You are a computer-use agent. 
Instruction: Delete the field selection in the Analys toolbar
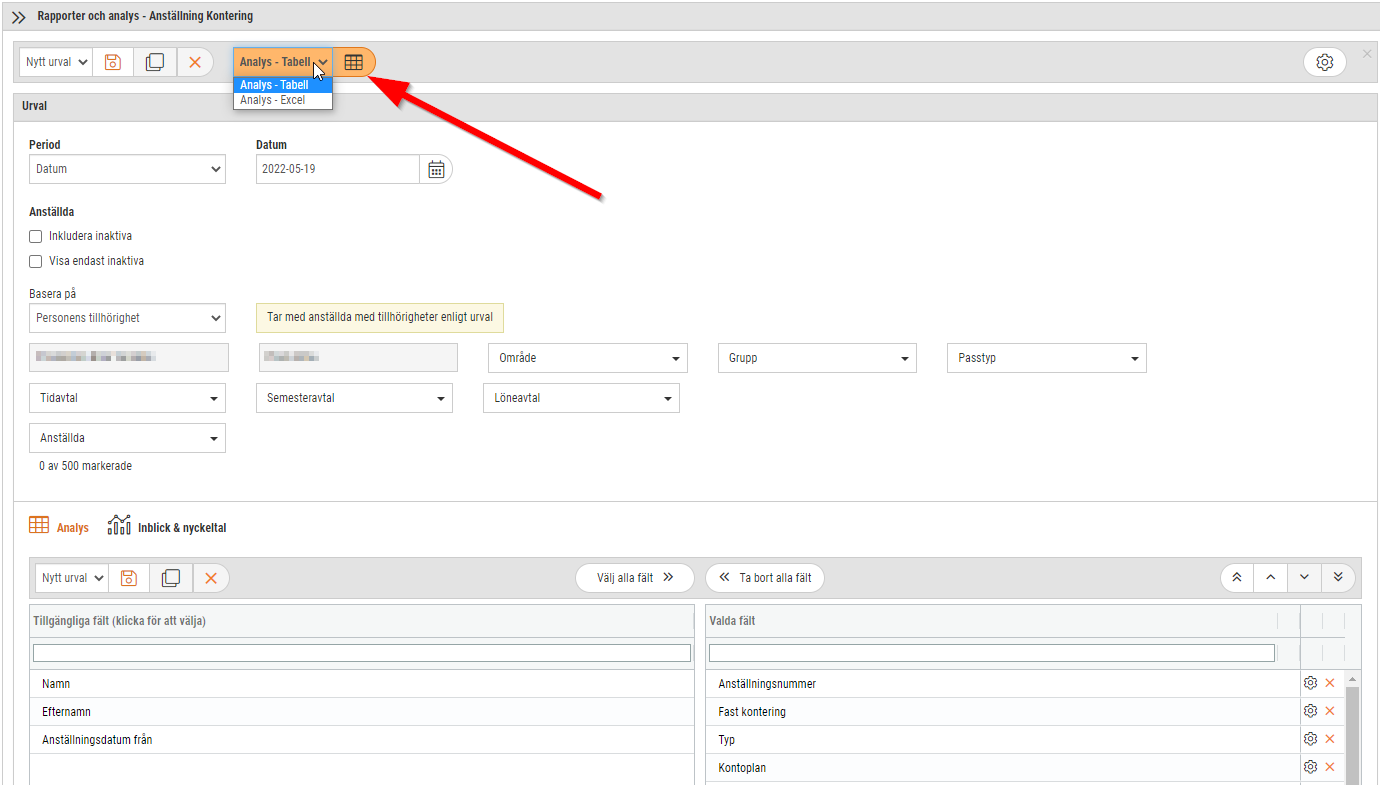211,578
